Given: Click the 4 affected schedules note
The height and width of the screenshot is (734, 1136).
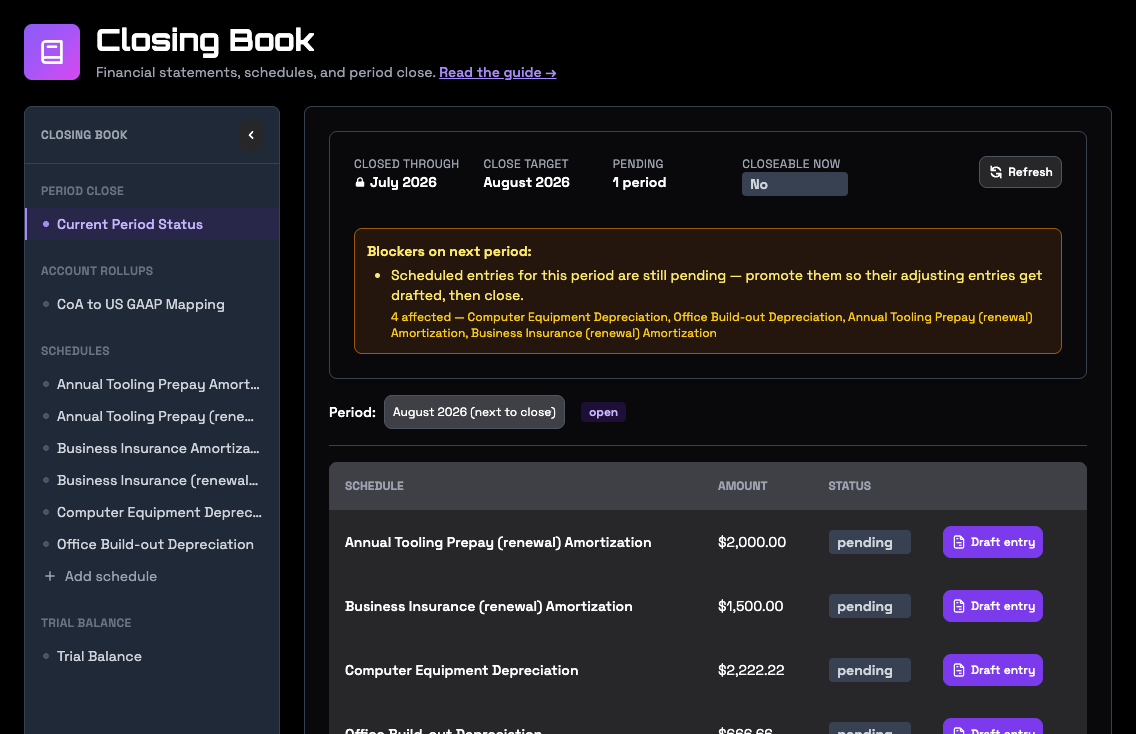Looking at the screenshot, I should (x=711, y=325).
